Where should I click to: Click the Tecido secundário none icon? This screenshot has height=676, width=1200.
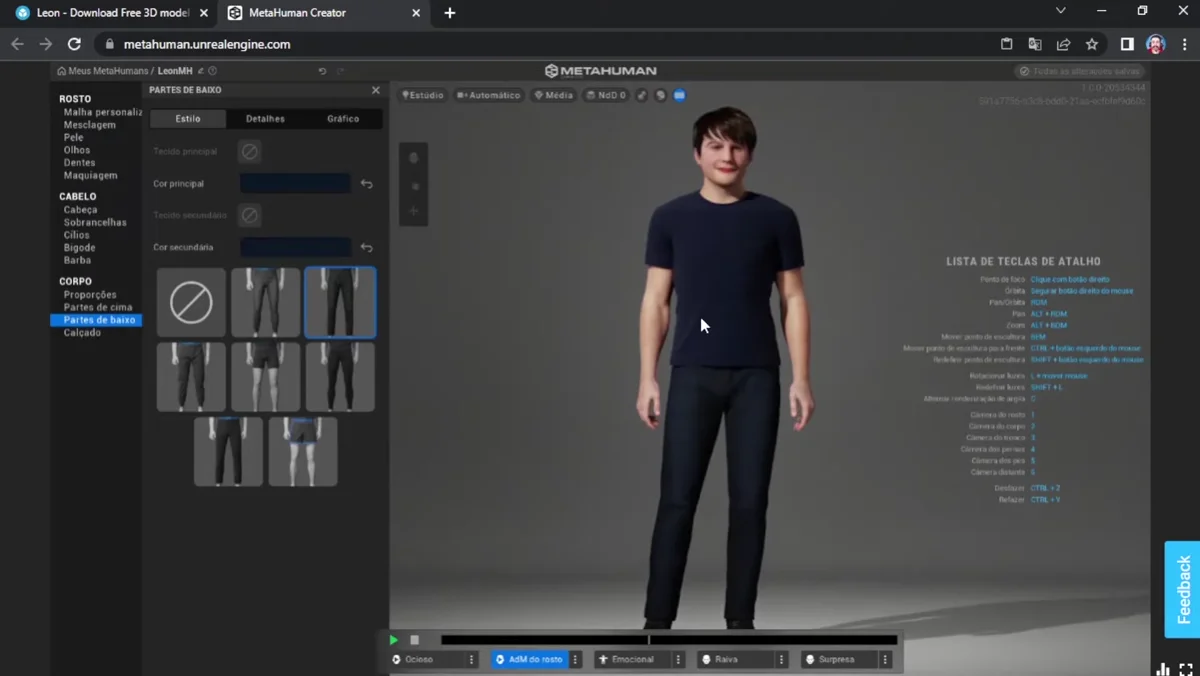[250, 215]
